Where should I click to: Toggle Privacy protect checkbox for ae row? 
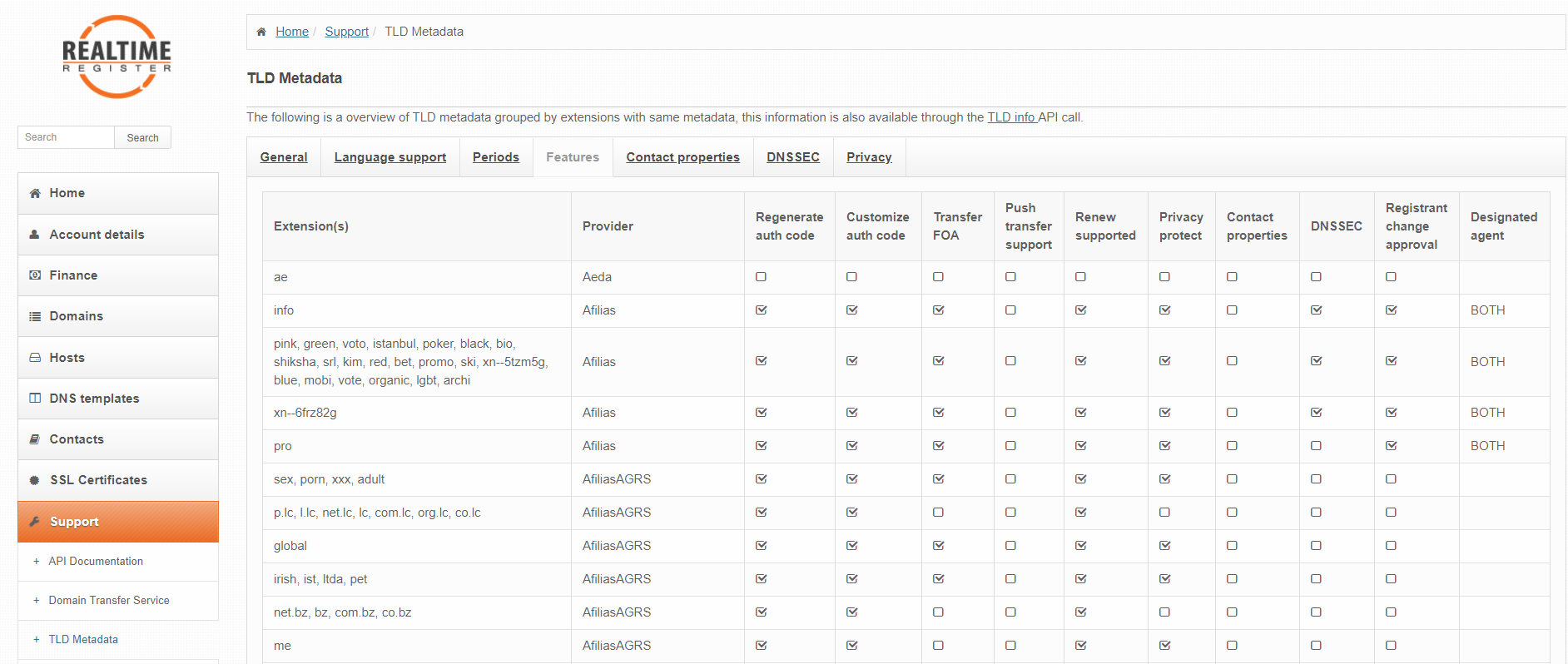pos(1164,277)
